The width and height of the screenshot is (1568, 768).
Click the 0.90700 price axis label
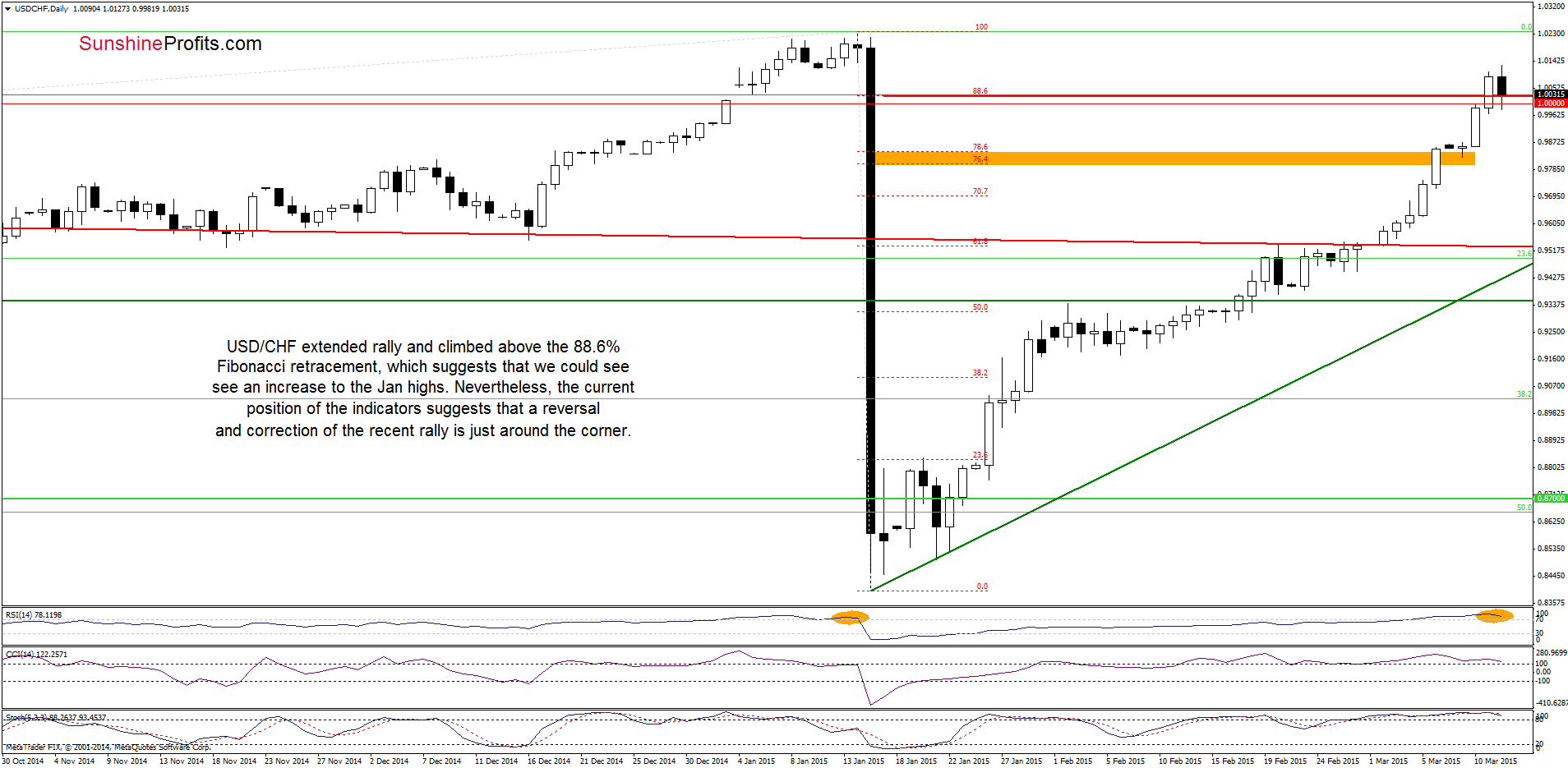click(x=1551, y=386)
